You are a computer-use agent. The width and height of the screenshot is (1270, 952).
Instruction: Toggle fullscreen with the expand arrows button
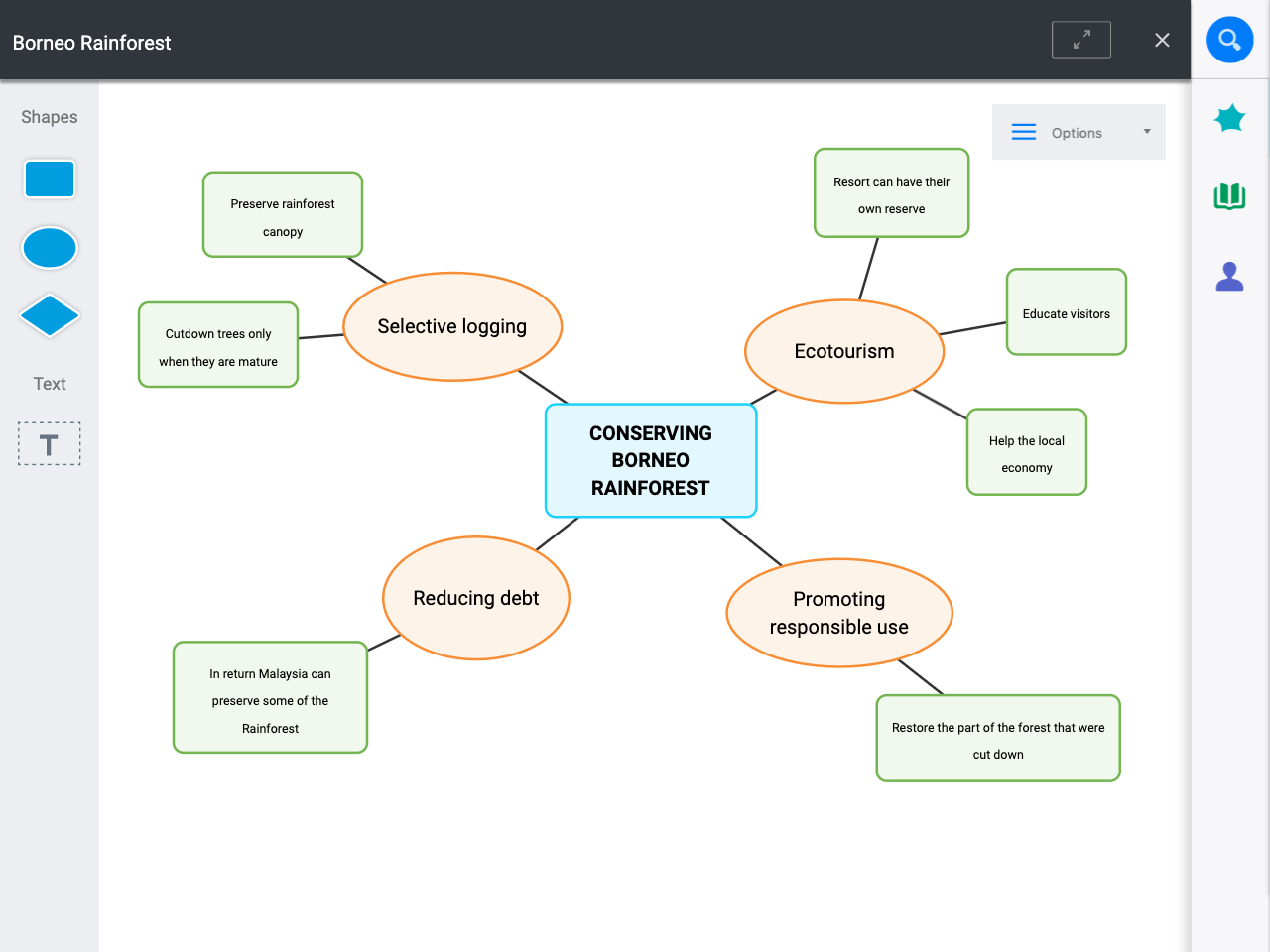1080,39
